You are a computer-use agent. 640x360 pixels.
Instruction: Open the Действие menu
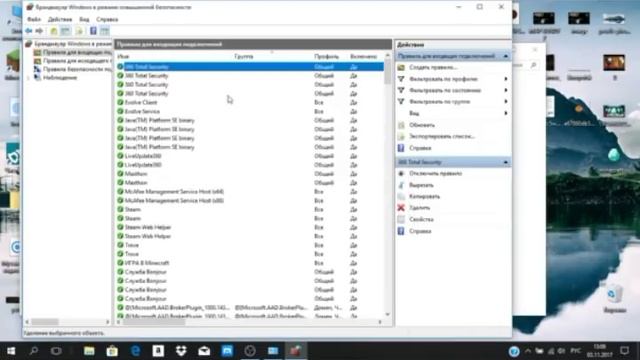[60, 19]
